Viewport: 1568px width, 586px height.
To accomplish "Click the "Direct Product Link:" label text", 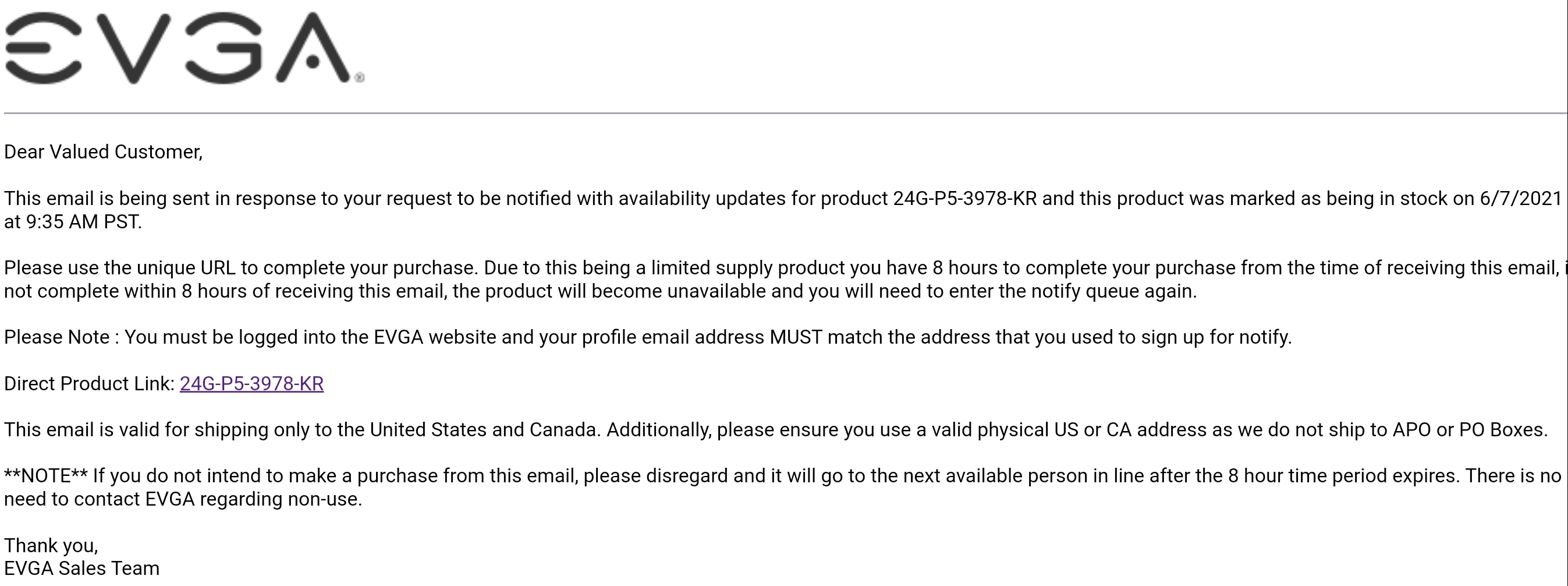I will coord(89,384).
